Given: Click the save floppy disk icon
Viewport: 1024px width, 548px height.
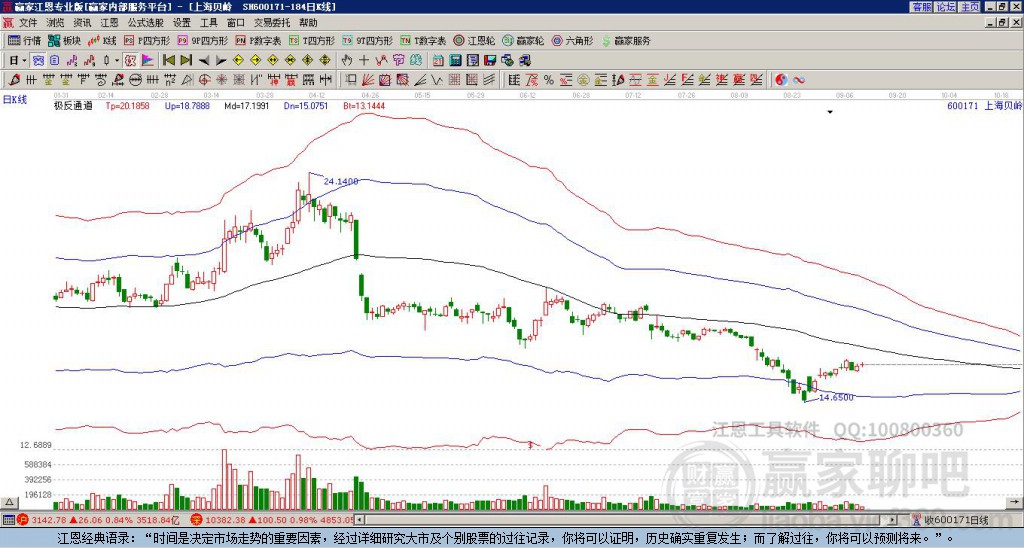Looking at the screenshot, I should [x=490, y=60].
